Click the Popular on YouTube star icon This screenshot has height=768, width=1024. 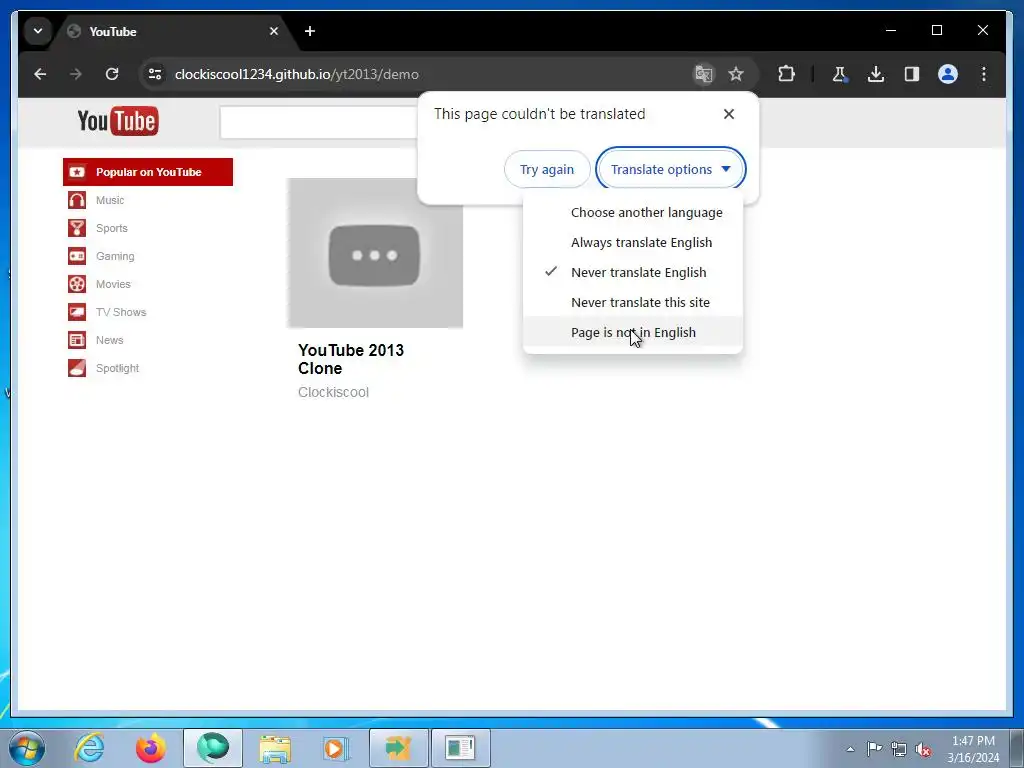[x=77, y=172]
